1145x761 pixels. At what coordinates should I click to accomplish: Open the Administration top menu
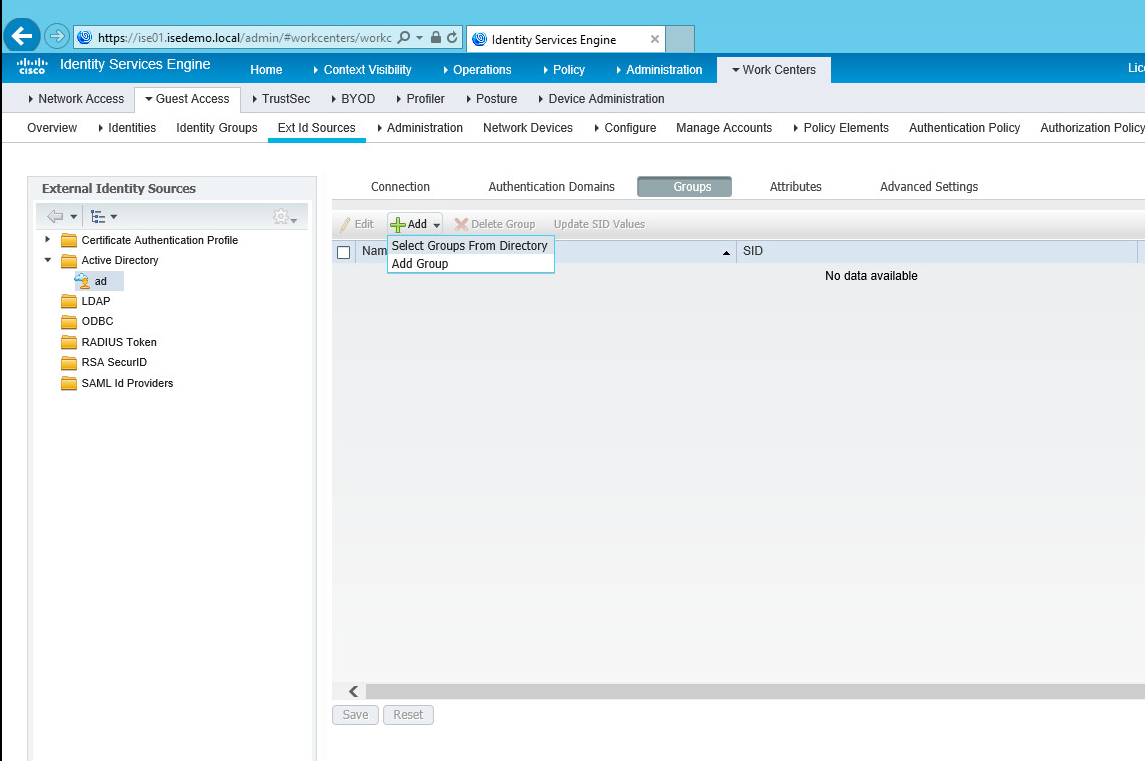(x=659, y=69)
